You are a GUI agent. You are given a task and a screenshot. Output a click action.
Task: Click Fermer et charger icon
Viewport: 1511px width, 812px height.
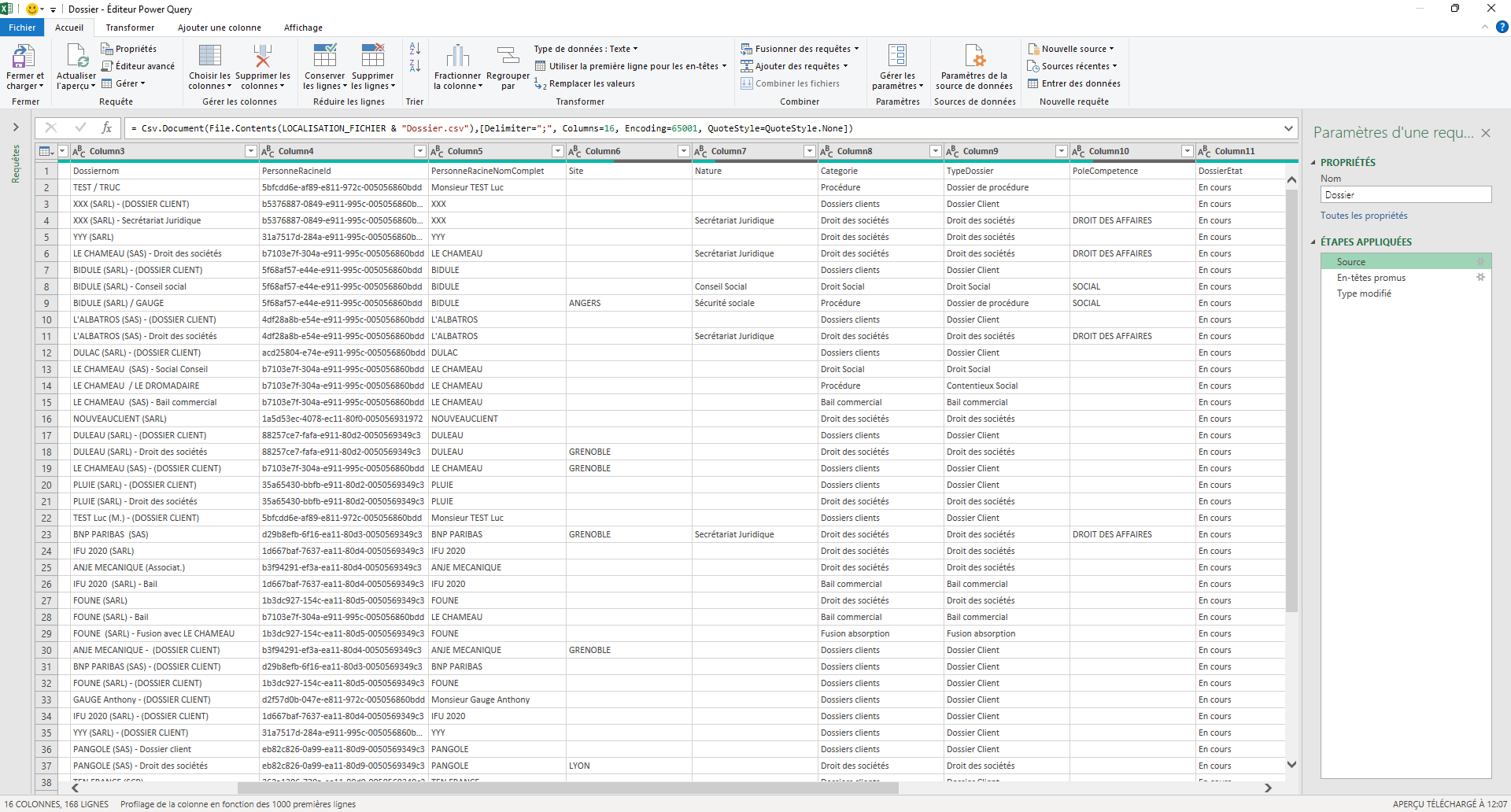[24, 56]
